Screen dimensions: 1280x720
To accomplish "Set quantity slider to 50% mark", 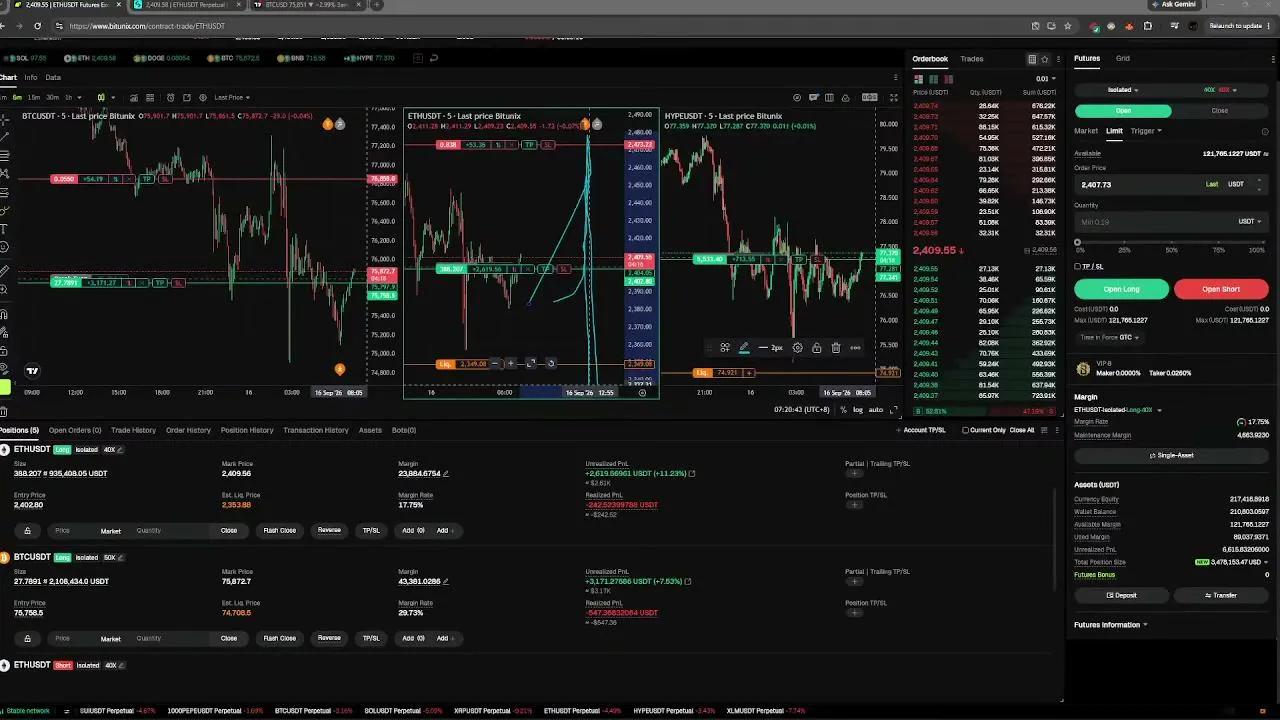I will (x=1171, y=243).
